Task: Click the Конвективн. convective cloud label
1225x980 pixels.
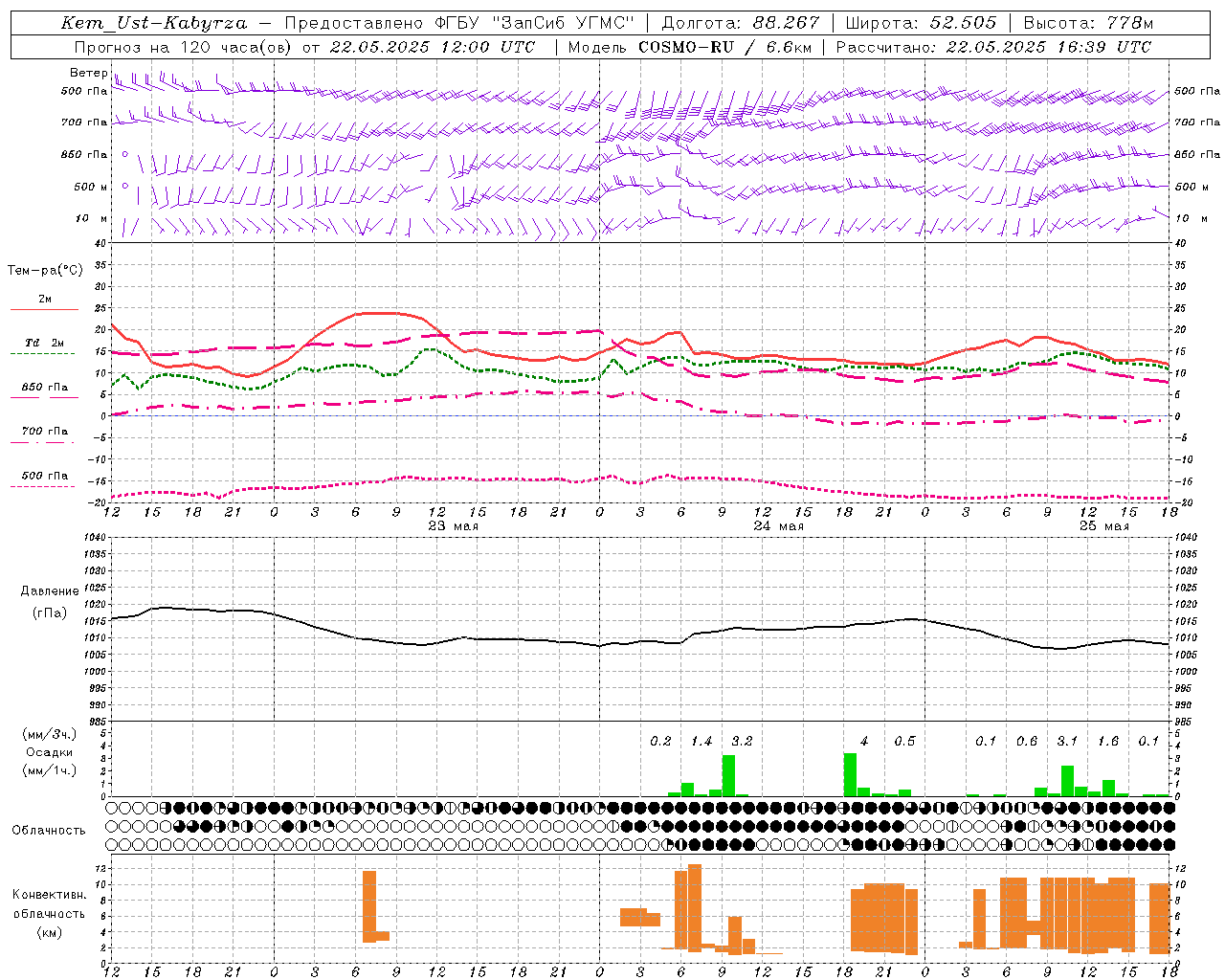Action: [50, 894]
